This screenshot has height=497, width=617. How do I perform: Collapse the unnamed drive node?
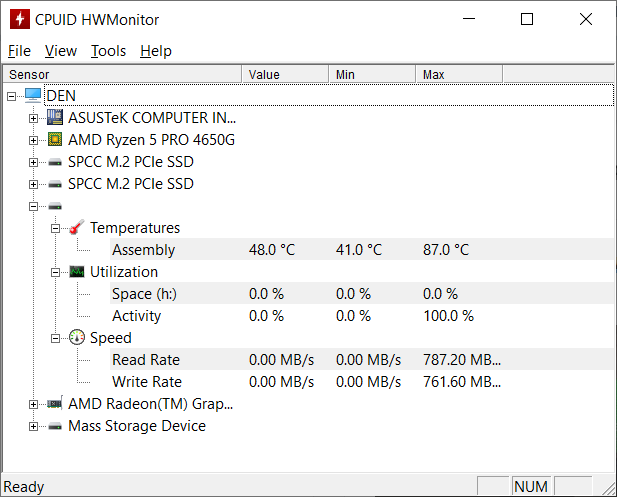(x=33, y=206)
